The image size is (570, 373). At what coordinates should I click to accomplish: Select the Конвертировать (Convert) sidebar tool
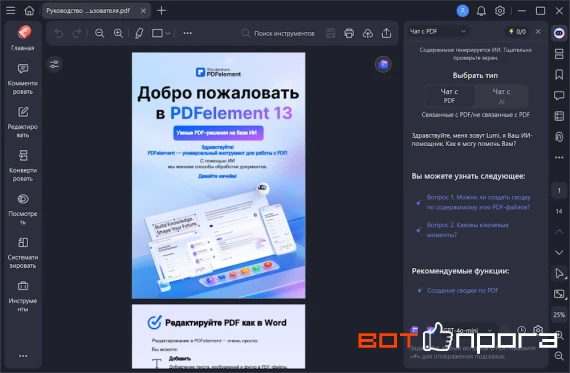click(23, 166)
